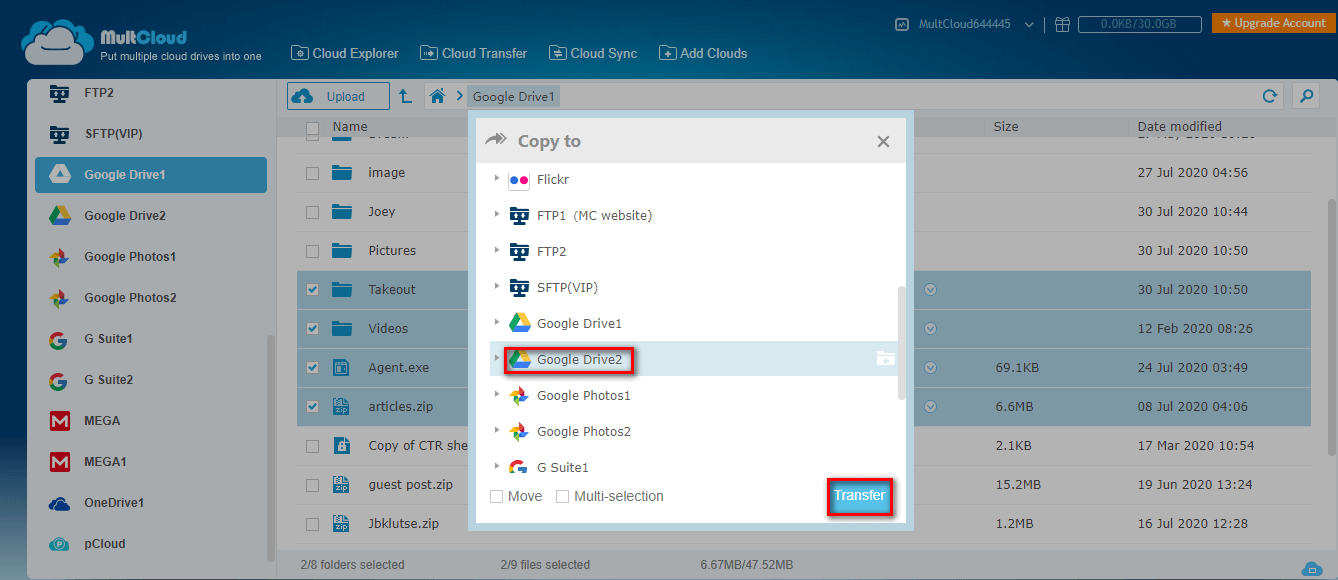Expand Google Photos2 node in dialog
The height and width of the screenshot is (580, 1338).
497,431
